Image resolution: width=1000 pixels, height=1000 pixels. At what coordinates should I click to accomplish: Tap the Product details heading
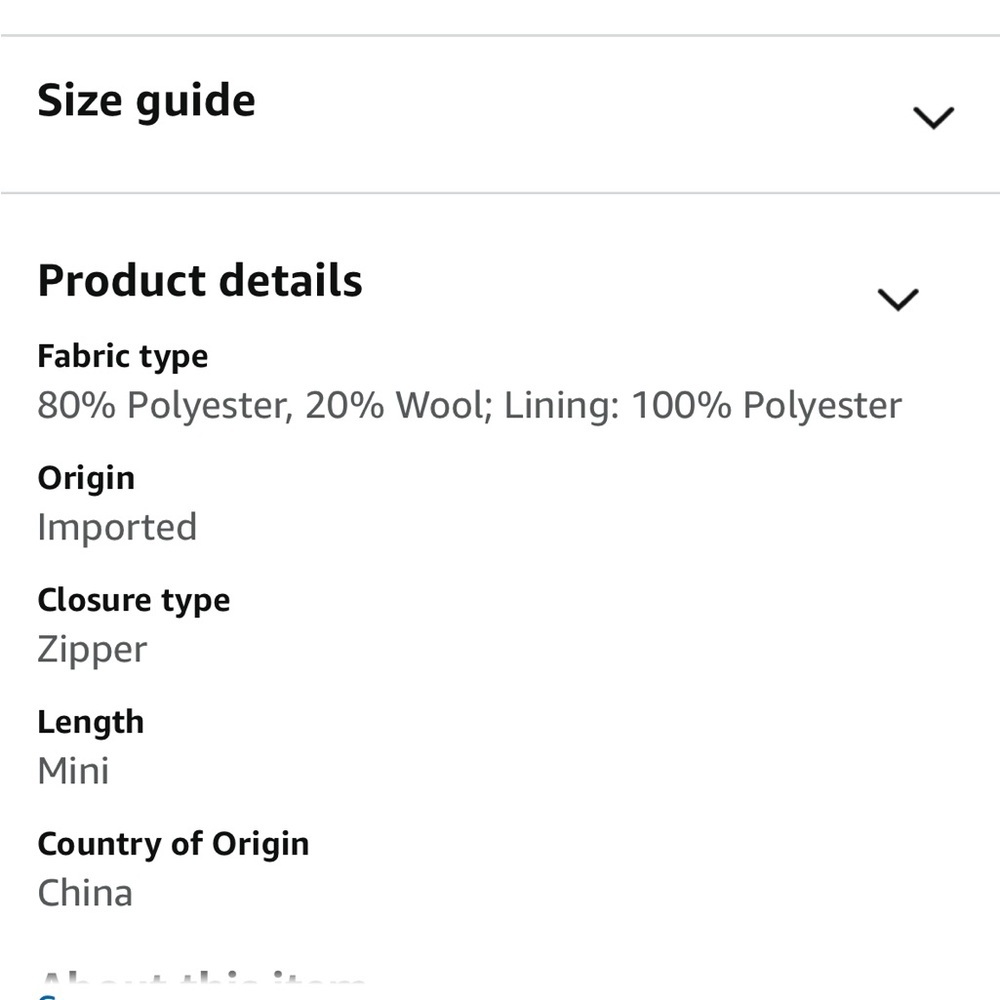click(x=200, y=281)
